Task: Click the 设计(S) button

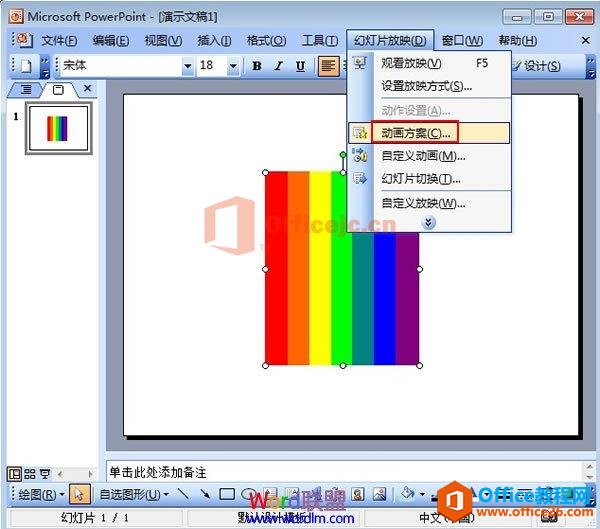Action: pyautogui.click(x=536, y=66)
